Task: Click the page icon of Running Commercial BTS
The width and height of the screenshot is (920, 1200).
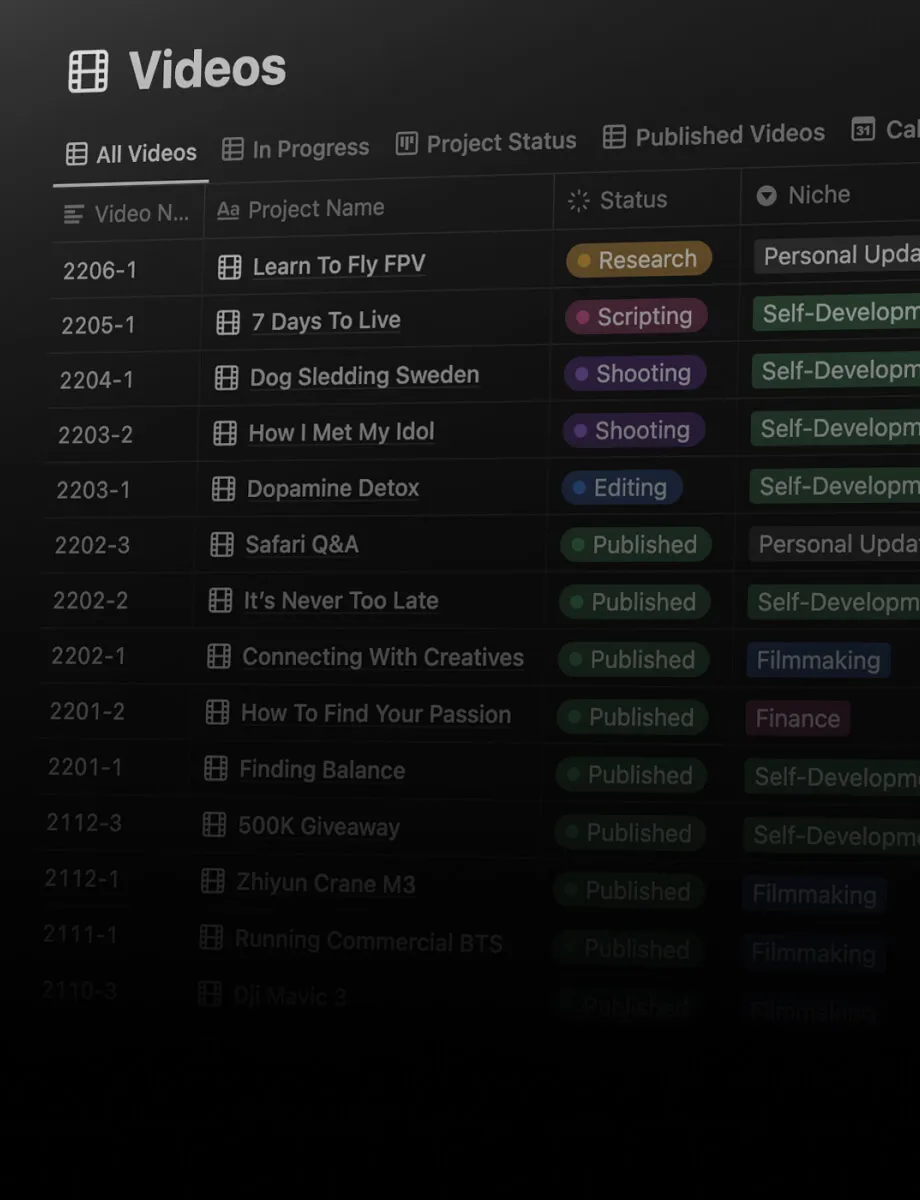Action: [211, 938]
